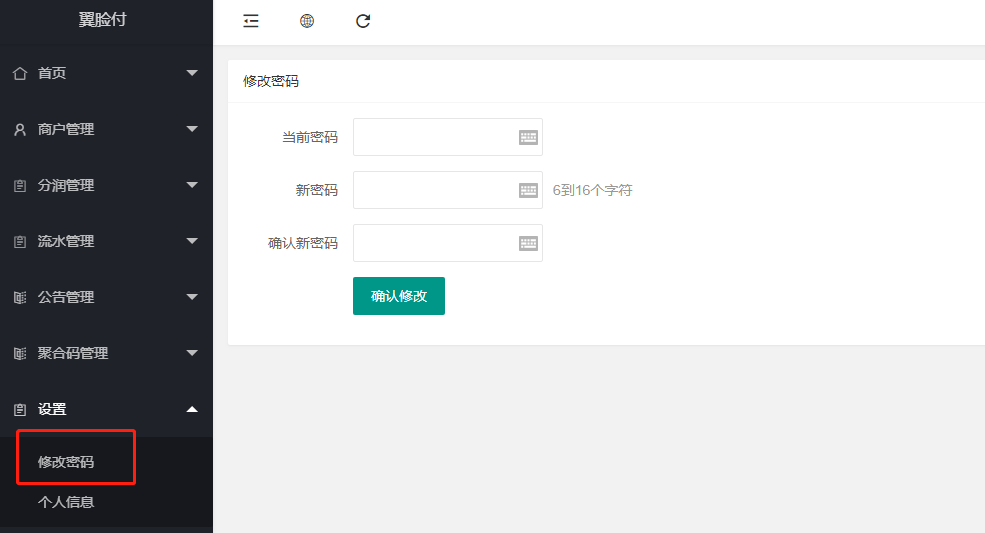Expand the 聚合码管理 menu arrow

192,353
